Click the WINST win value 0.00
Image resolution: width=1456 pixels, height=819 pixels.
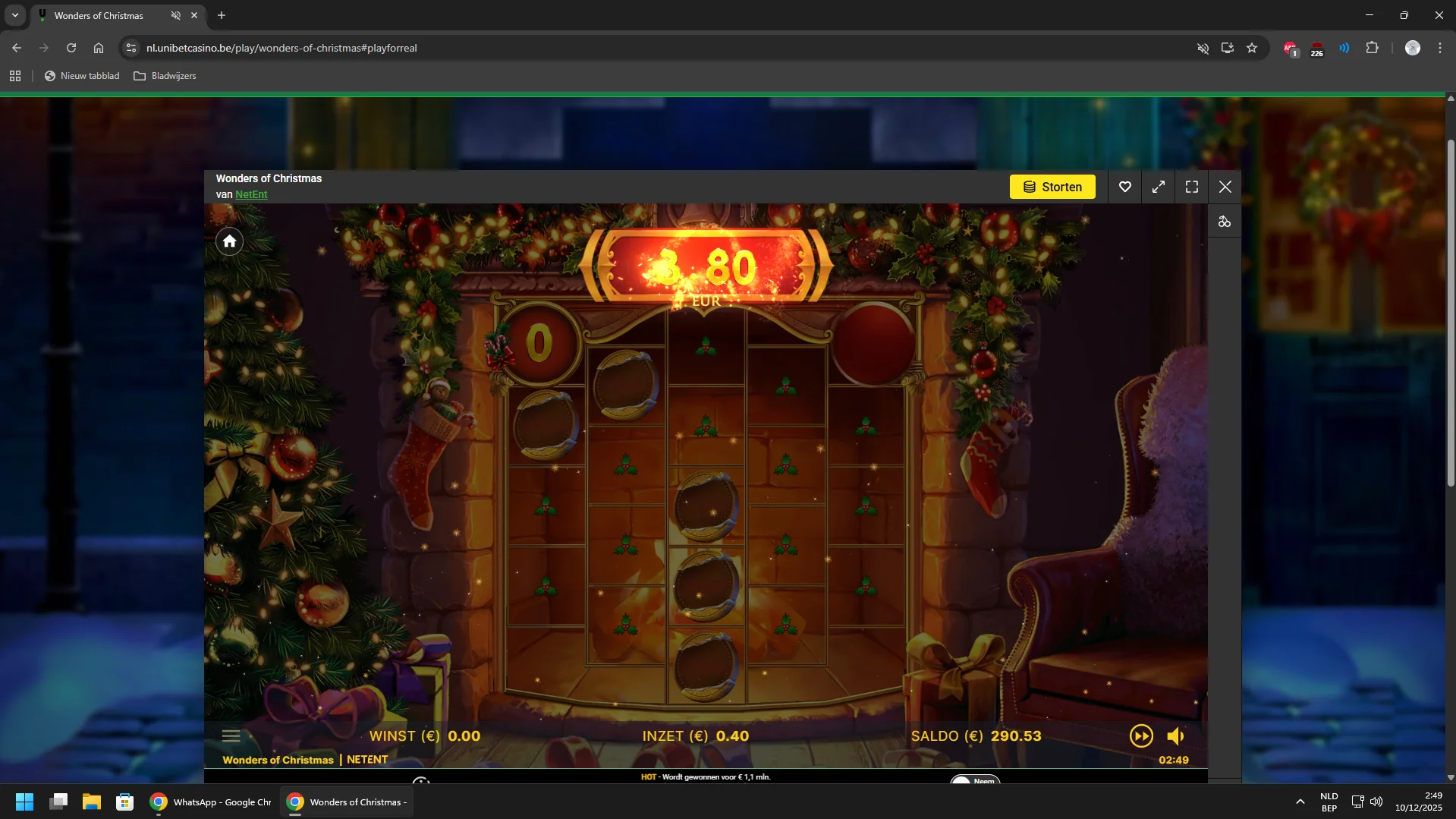coord(464,736)
